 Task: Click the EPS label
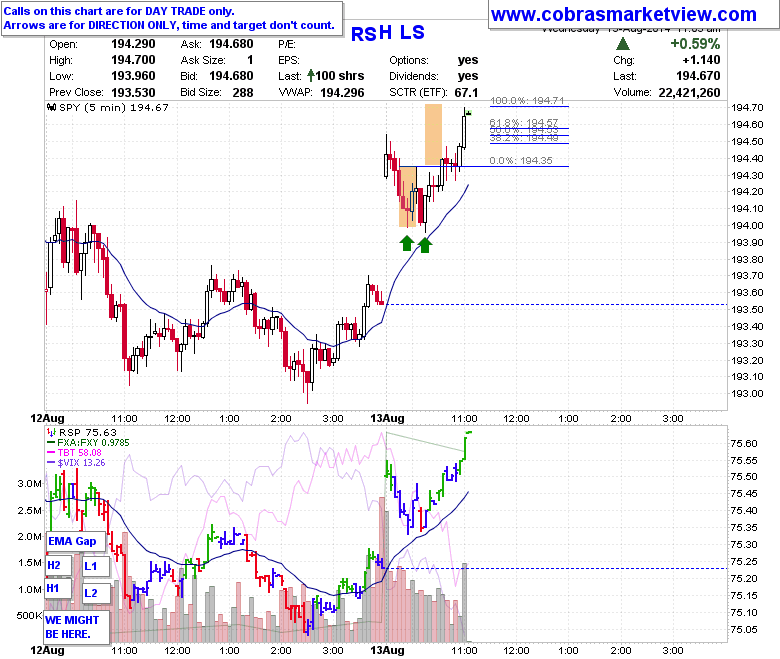click(x=289, y=60)
